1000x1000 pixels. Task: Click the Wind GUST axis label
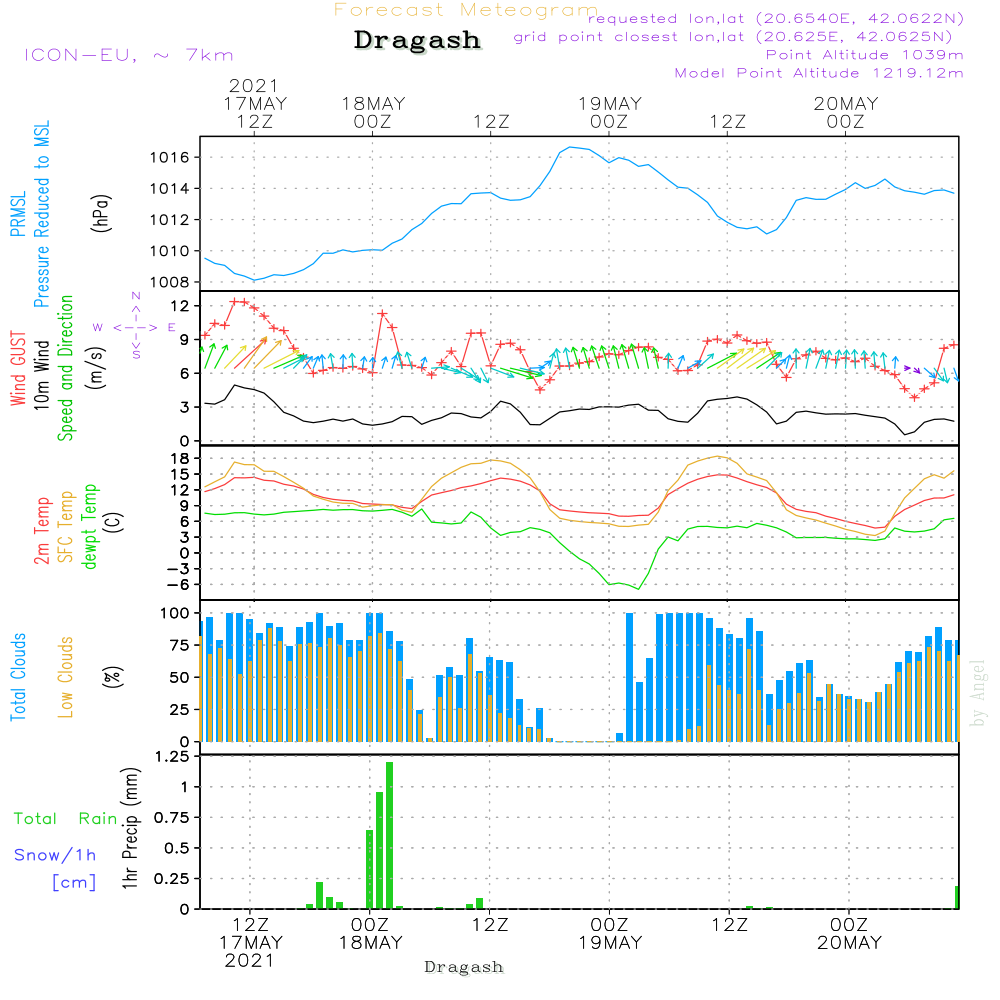(18, 368)
